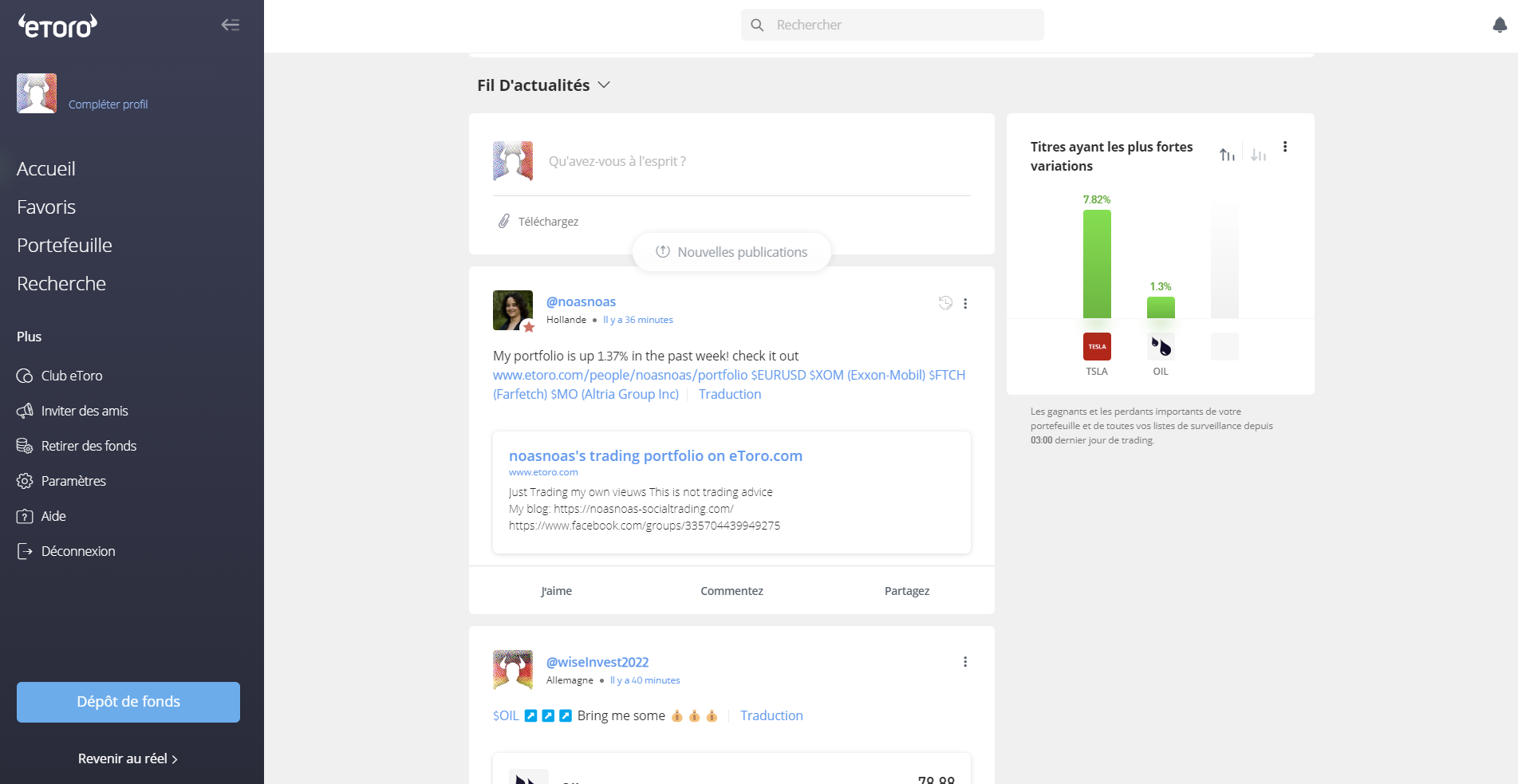Click Compléter profil link

[x=108, y=104]
